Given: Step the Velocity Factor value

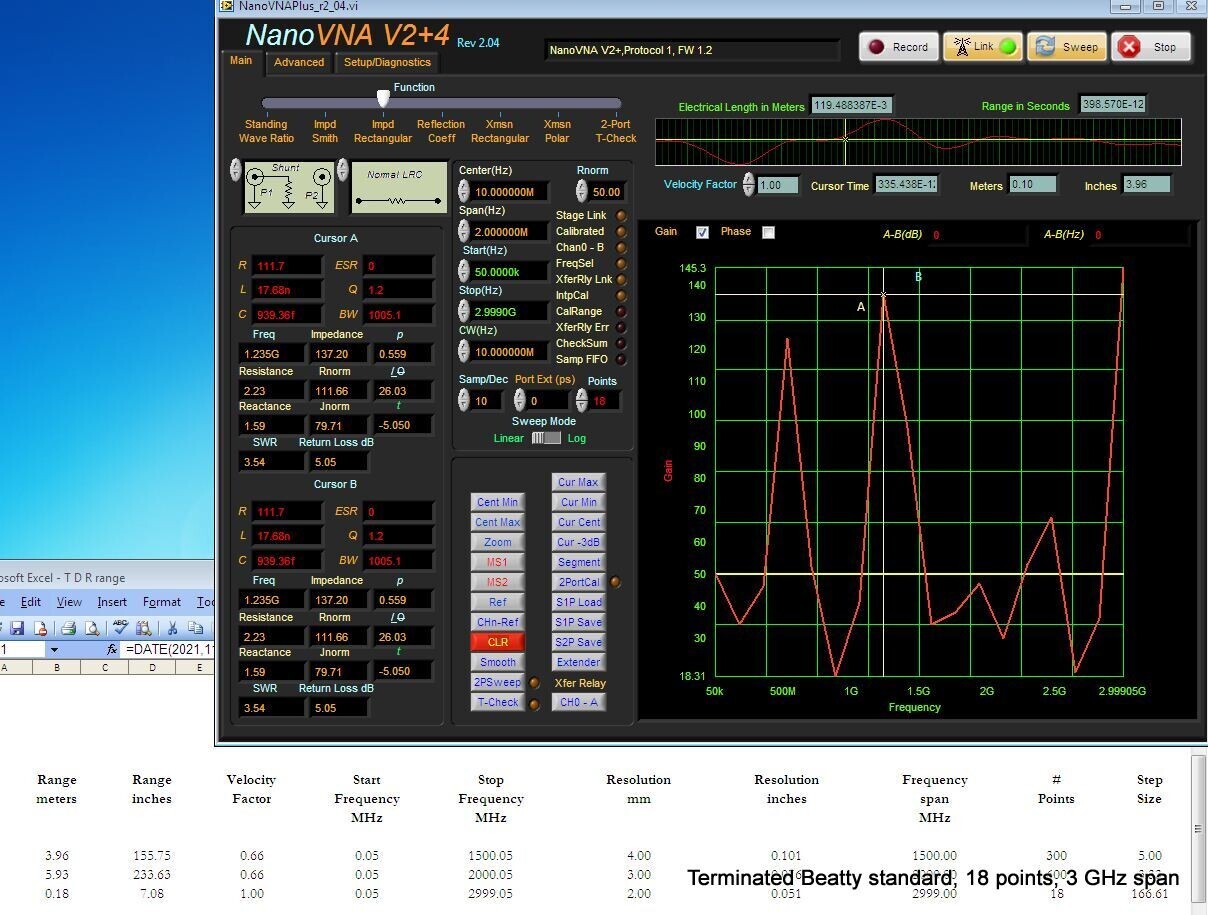Looking at the screenshot, I should coord(748,184).
